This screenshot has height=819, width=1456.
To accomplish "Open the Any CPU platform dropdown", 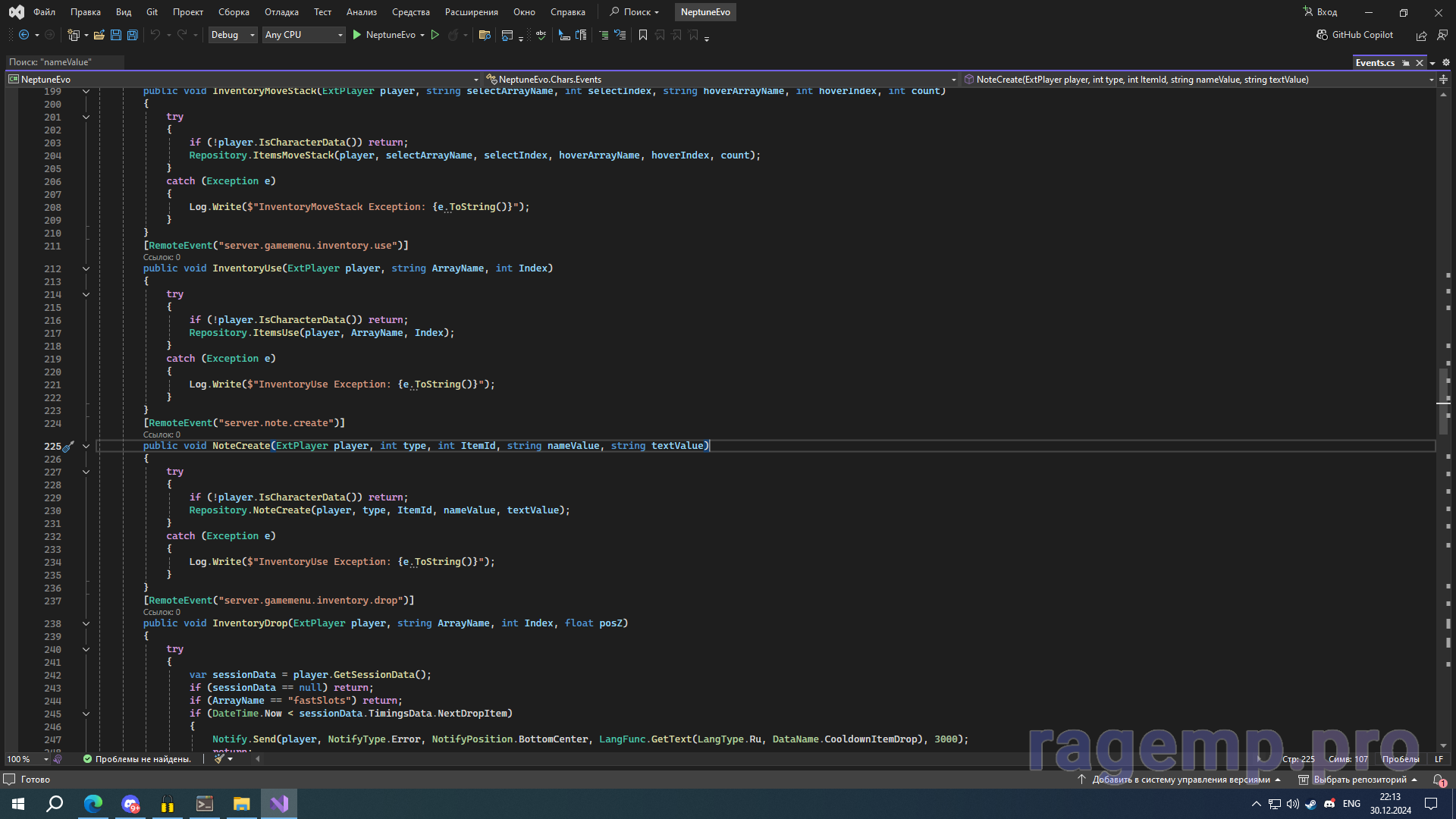I will point(303,35).
